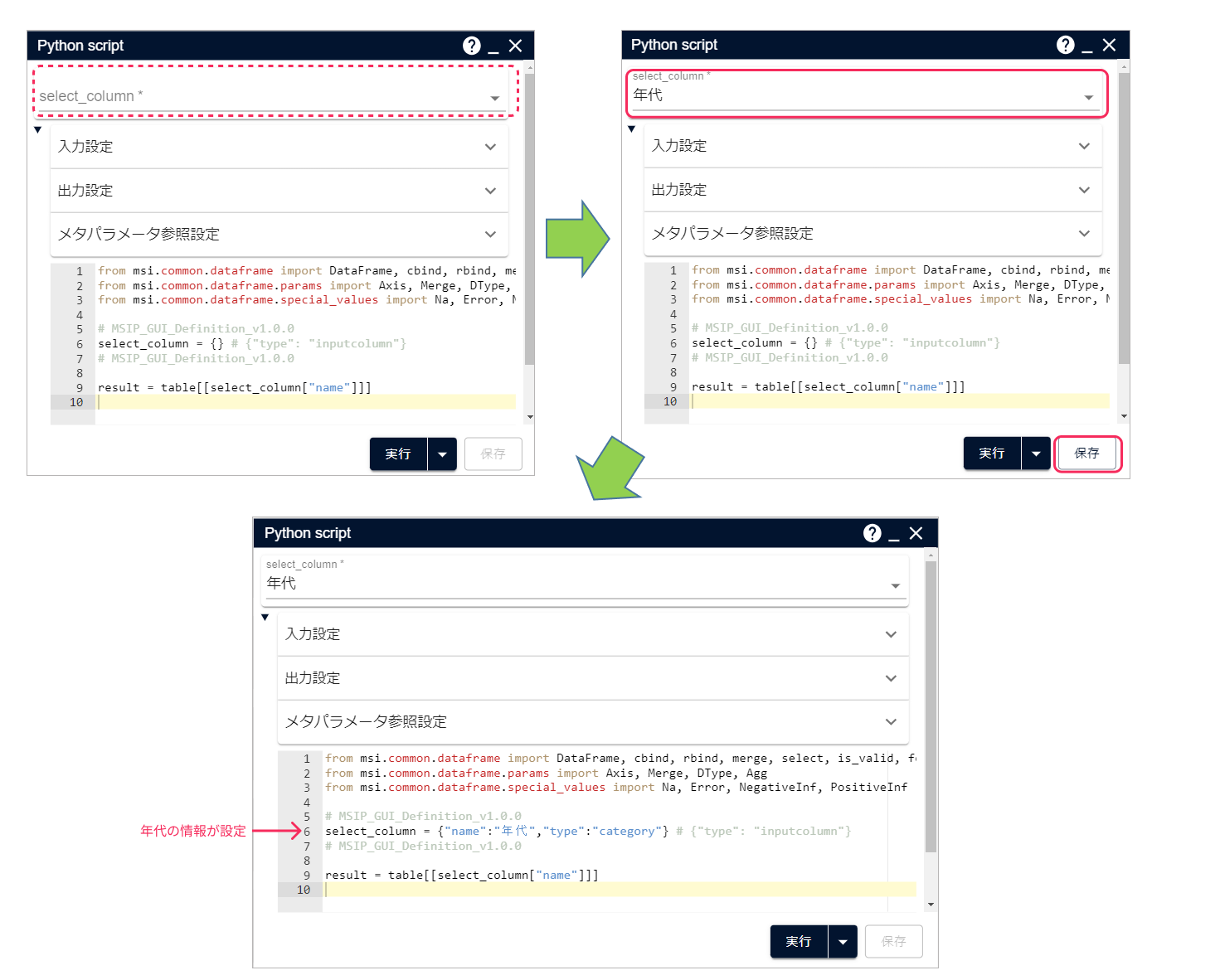1220x980 pixels.
Task: Click 実行 button in top-left dialog
Action: click(x=398, y=454)
